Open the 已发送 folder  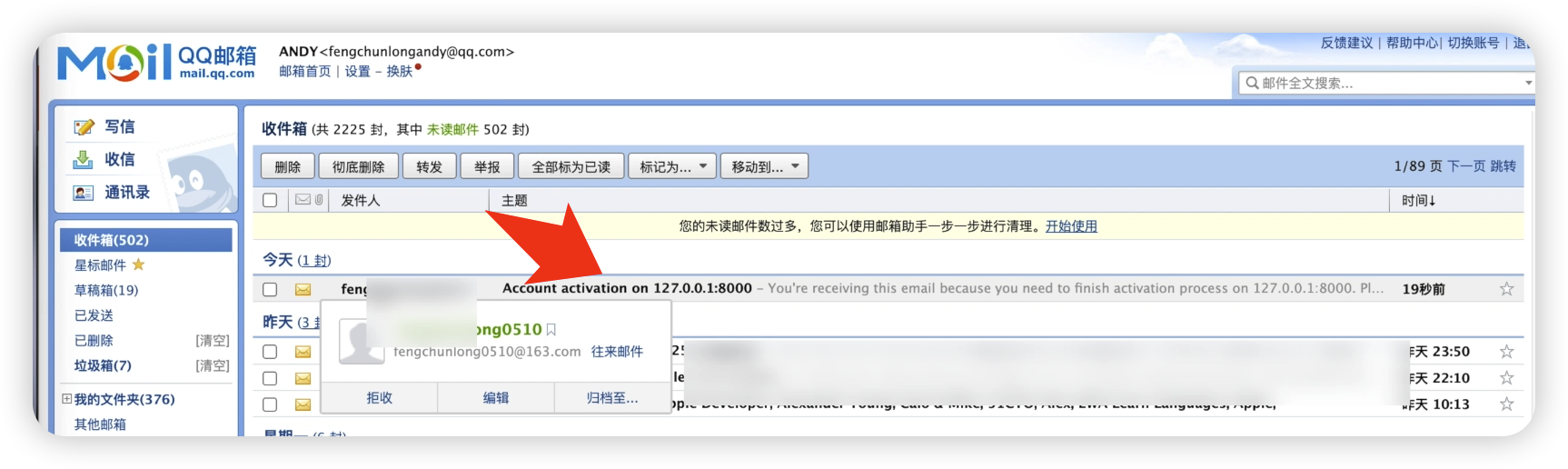tap(94, 315)
